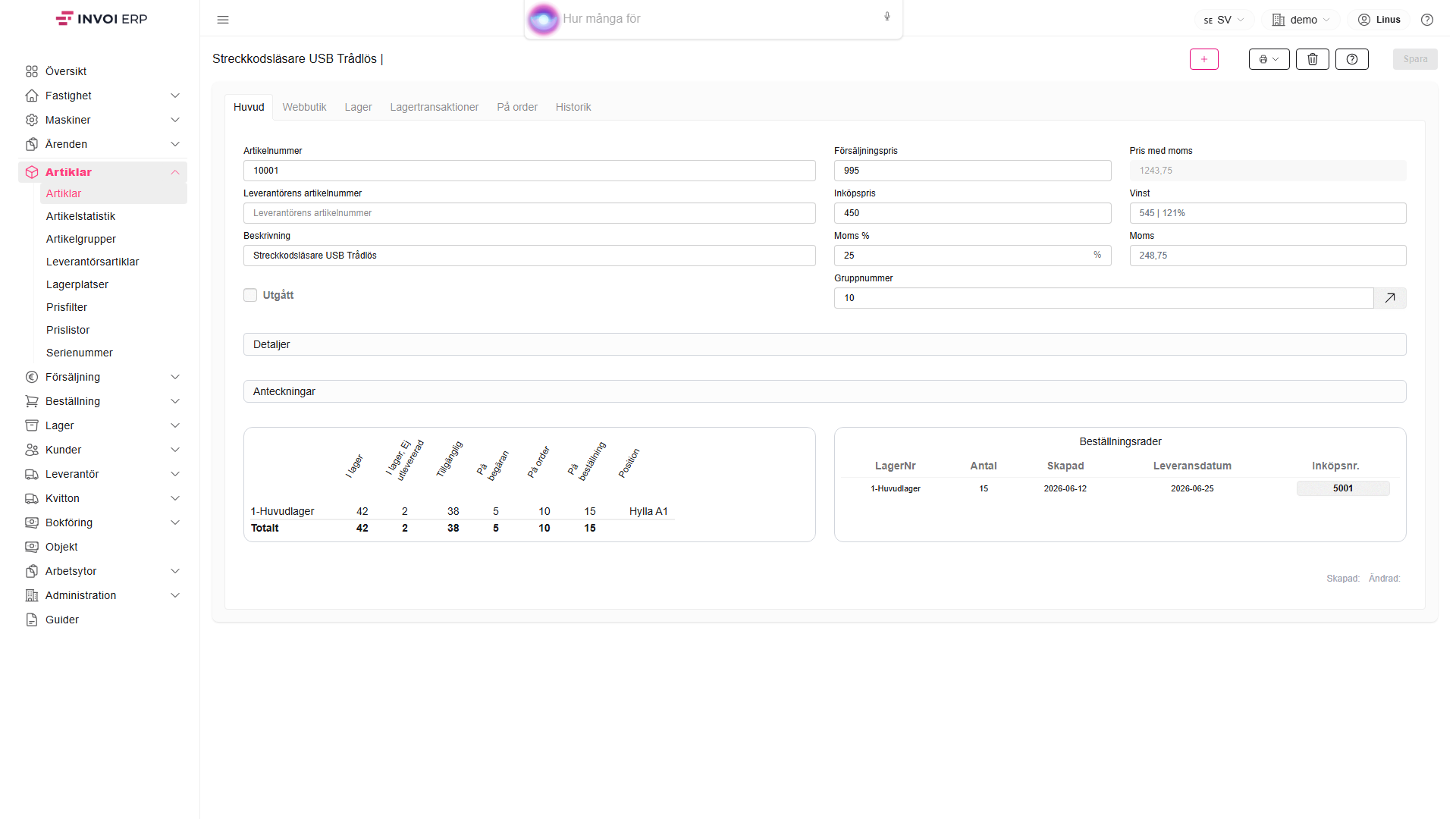
Task: Click the trash delete icon
Action: pyautogui.click(x=1312, y=59)
